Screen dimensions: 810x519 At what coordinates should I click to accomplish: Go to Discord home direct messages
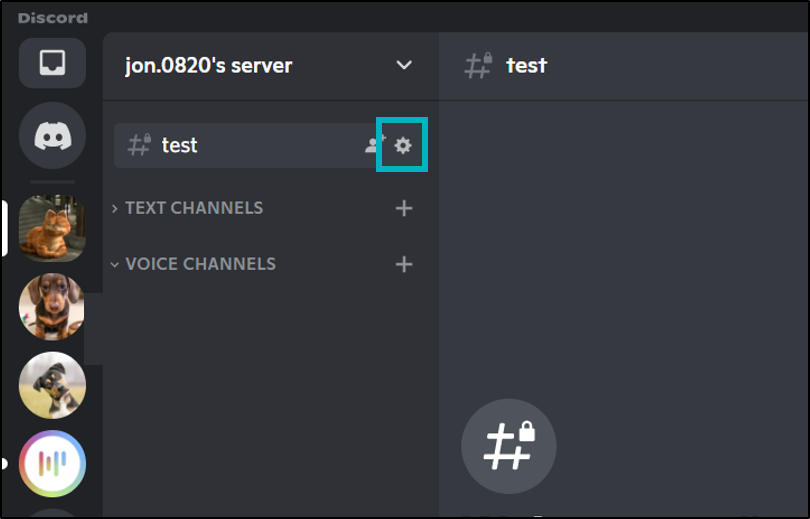(52, 135)
